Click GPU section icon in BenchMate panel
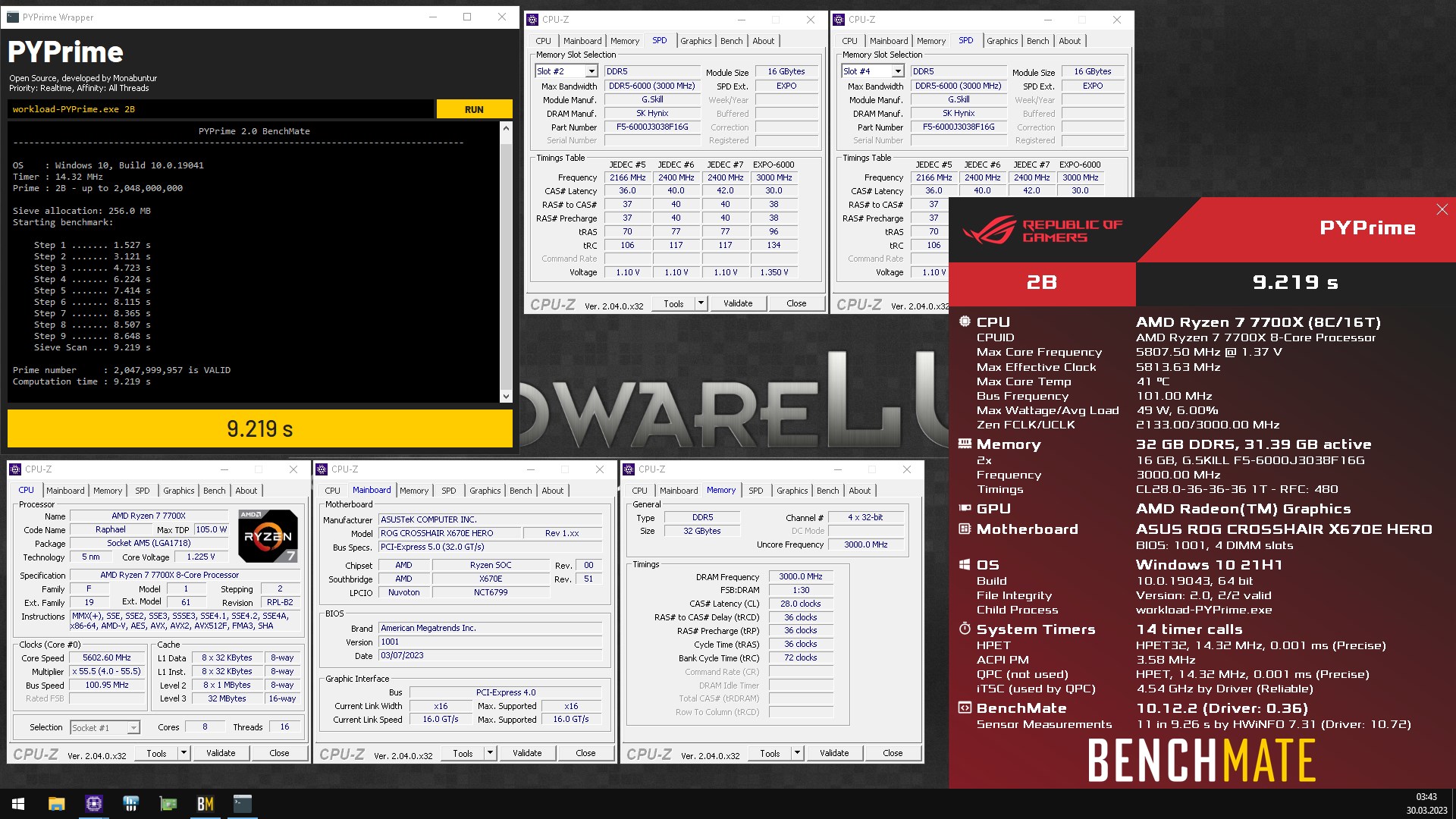This screenshot has width=1456, height=819. pos(965,508)
